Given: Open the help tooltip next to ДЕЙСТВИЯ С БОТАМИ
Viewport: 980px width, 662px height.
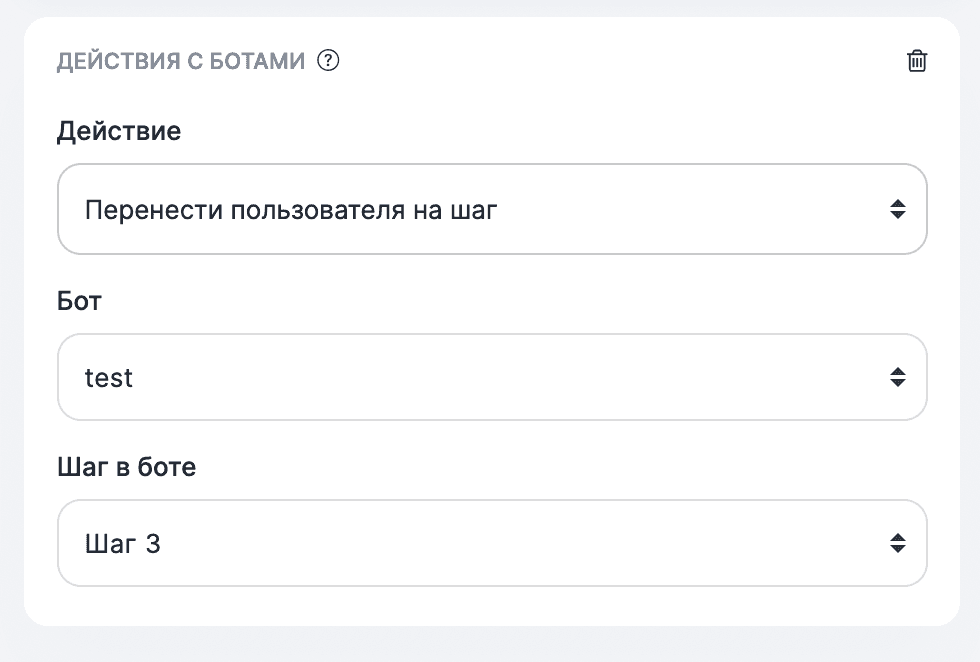Looking at the screenshot, I should tap(328, 61).
